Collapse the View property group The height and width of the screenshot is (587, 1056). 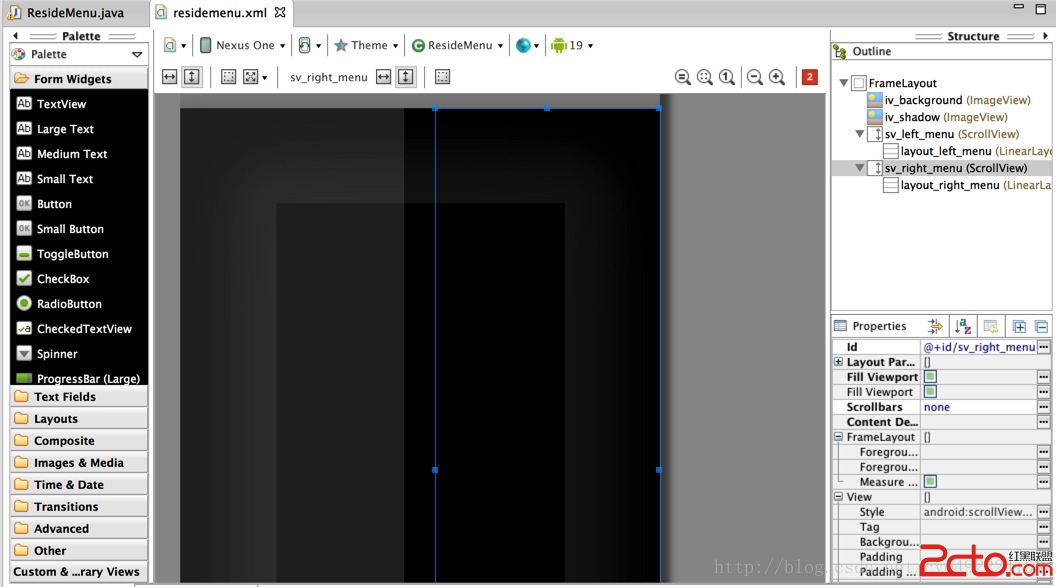pos(838,497)
